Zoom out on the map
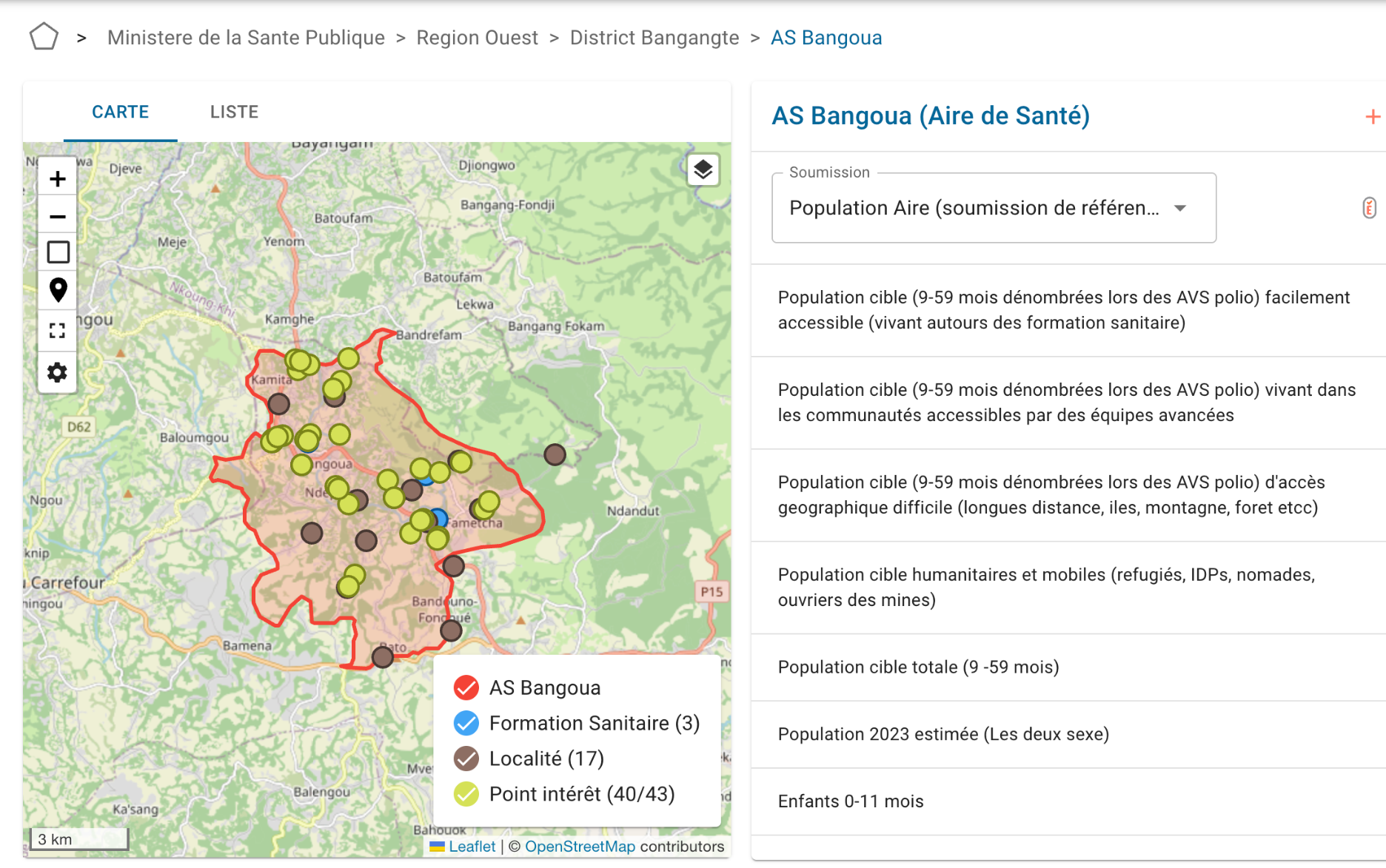1386x868 pixels. pyautogui.click(x=58, y=216)
